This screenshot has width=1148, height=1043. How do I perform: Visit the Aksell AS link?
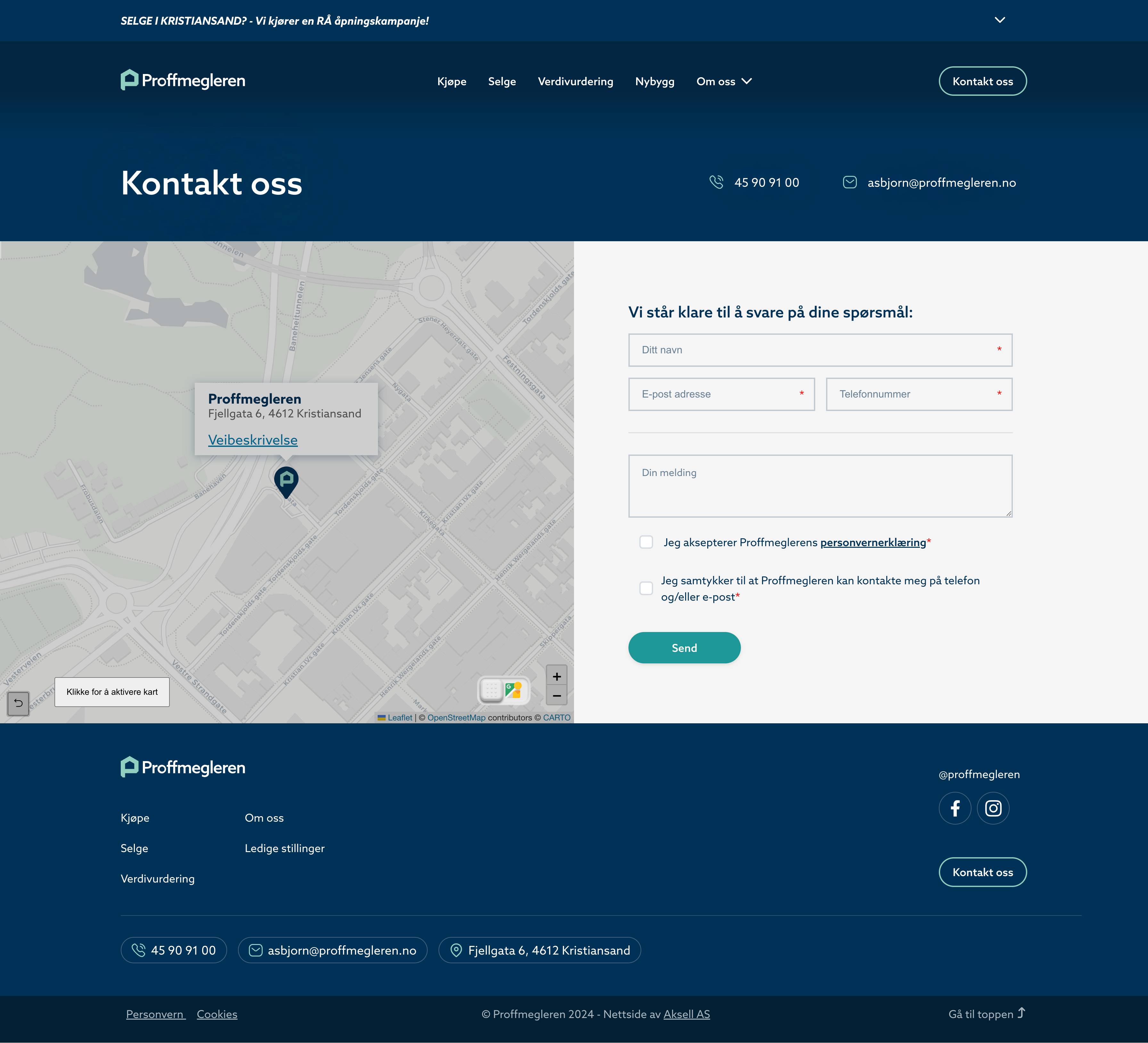click(687, 1014)
